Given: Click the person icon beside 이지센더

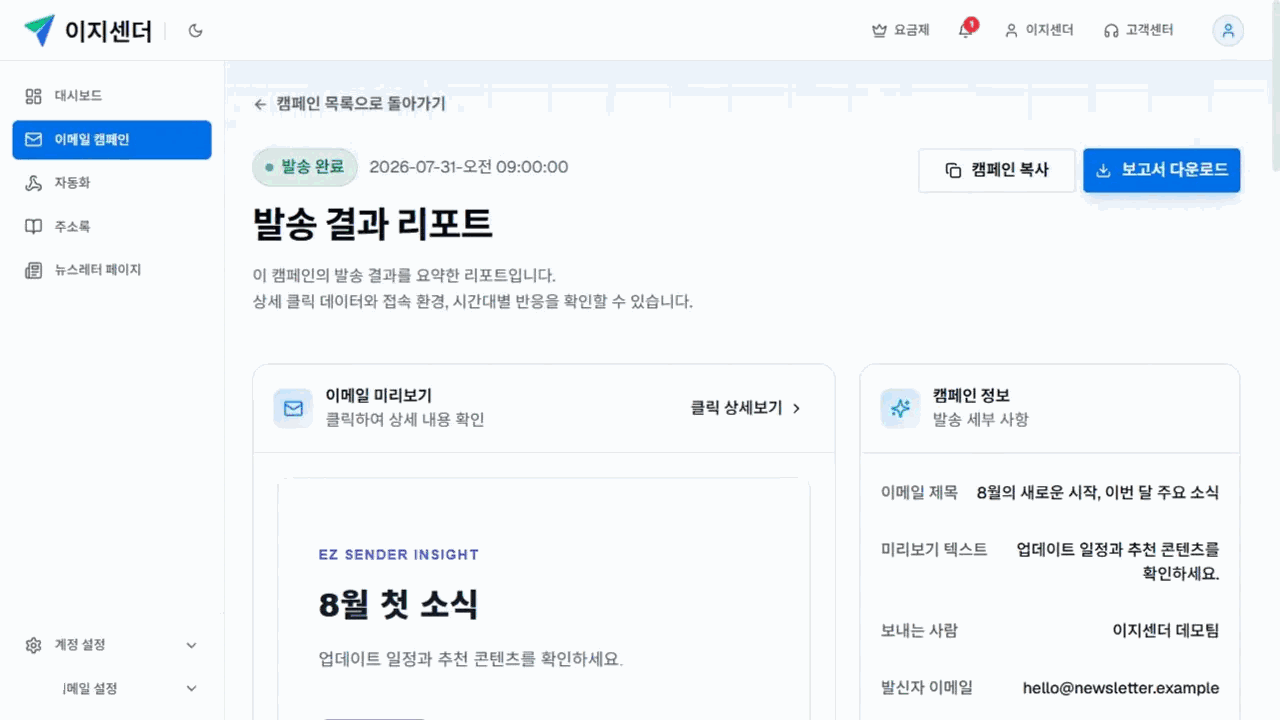Looking at the screenshot, I should pyautogui.click(x=1011, y=31).
